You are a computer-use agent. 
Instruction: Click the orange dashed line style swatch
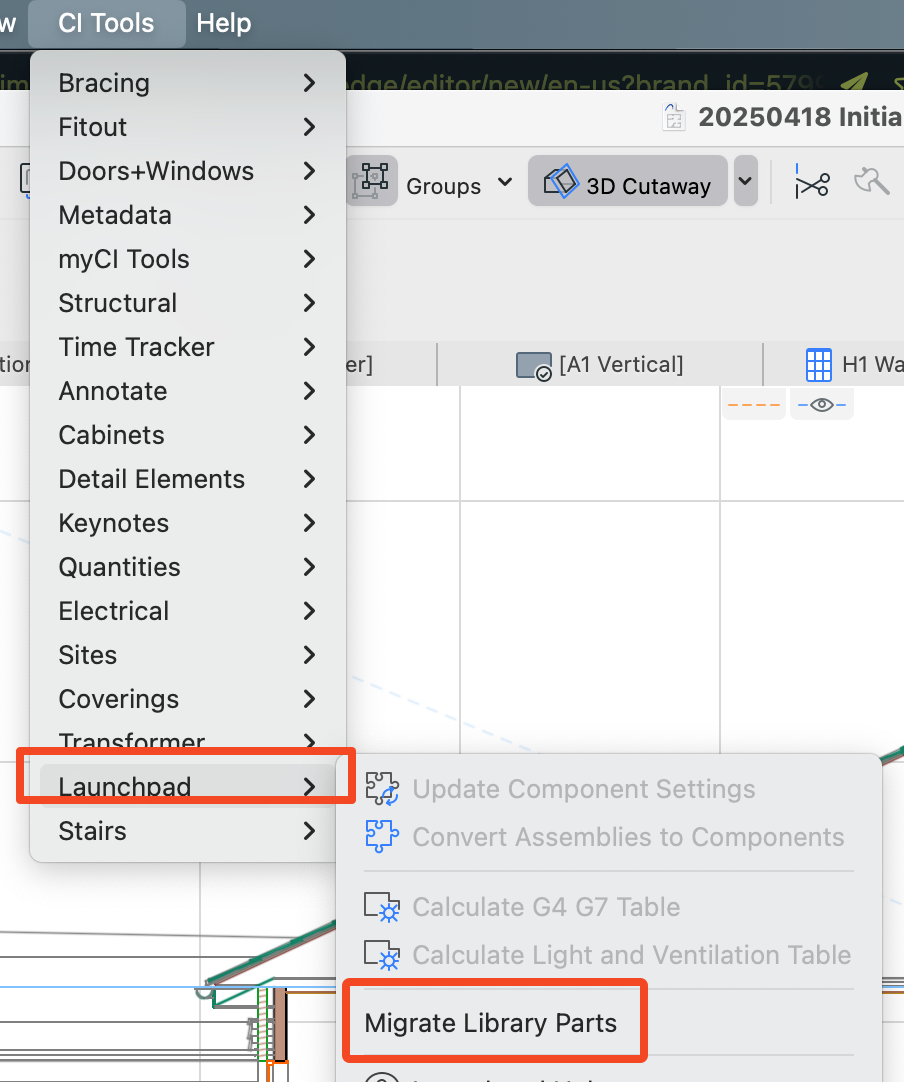point(753,404)
